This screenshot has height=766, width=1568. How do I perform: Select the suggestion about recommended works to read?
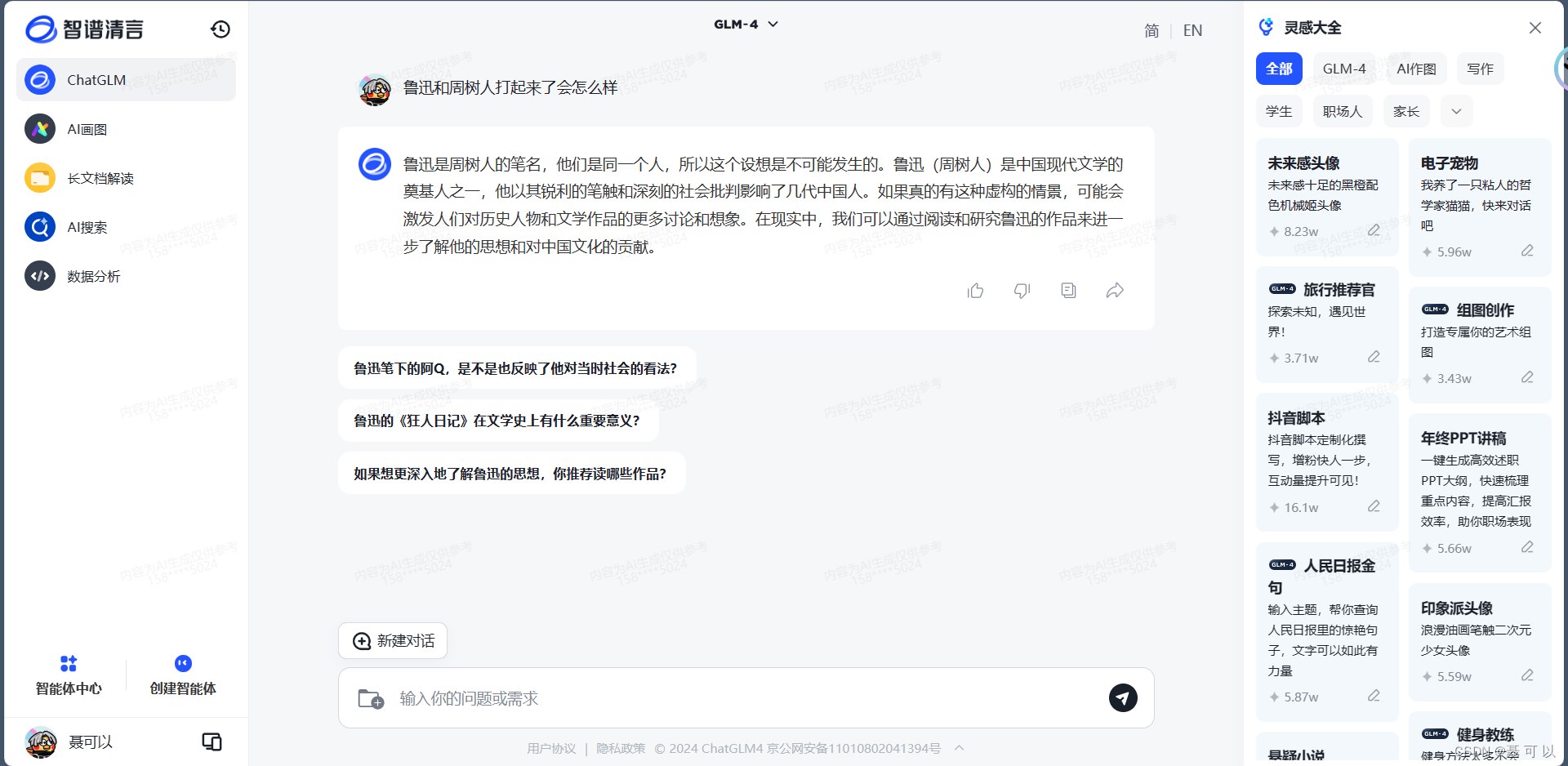[512, 474]
